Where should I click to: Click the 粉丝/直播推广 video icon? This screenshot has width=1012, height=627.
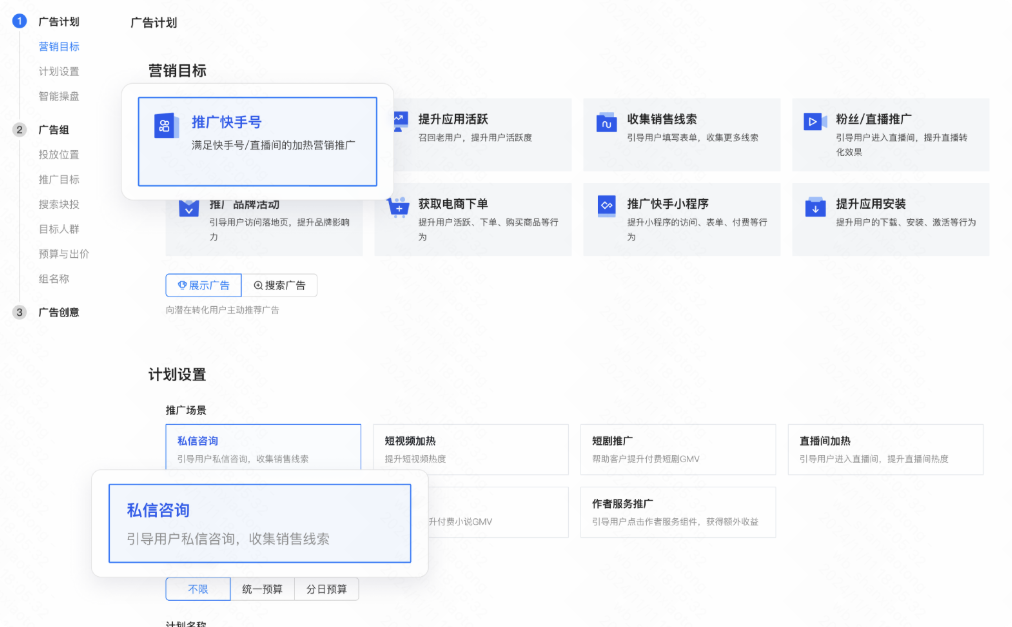tap(815, 121)
